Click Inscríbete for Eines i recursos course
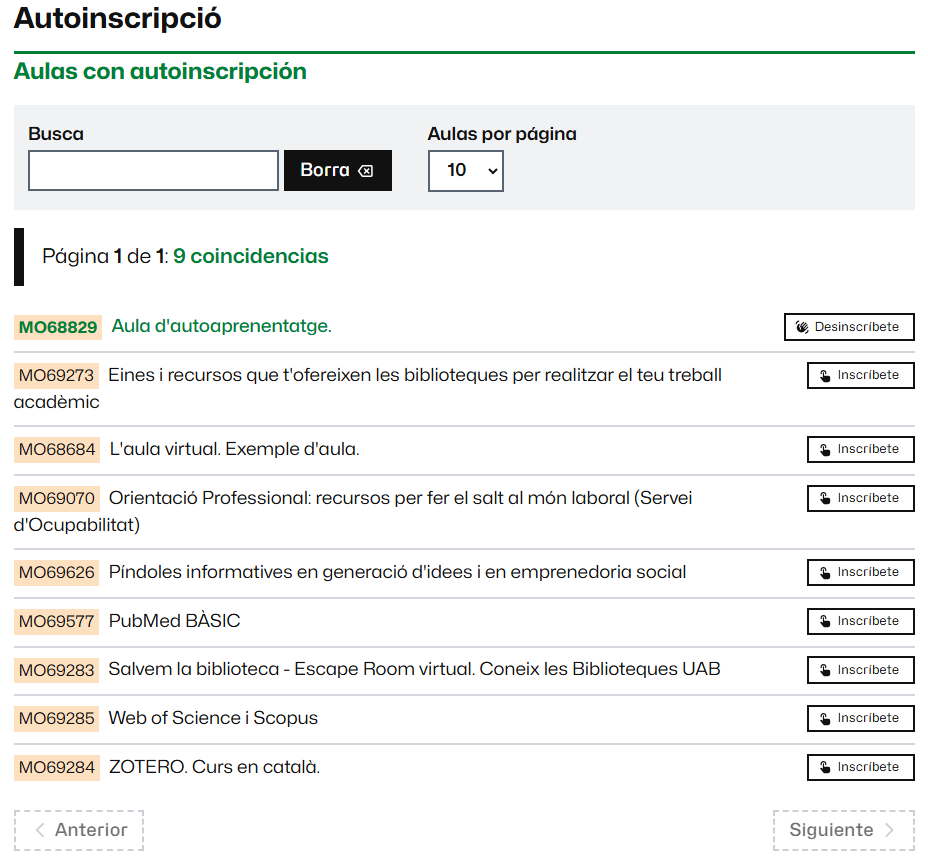Screen dimensions: 928x859 pyautogui.click(x=861, y=375)
